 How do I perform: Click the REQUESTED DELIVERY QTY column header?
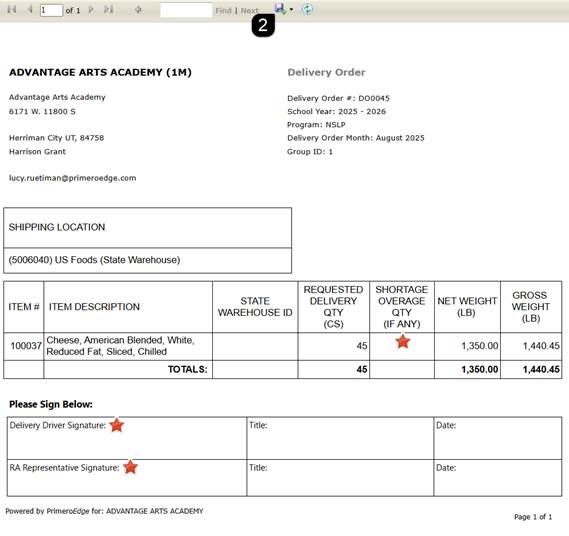[x=333, y=307]
